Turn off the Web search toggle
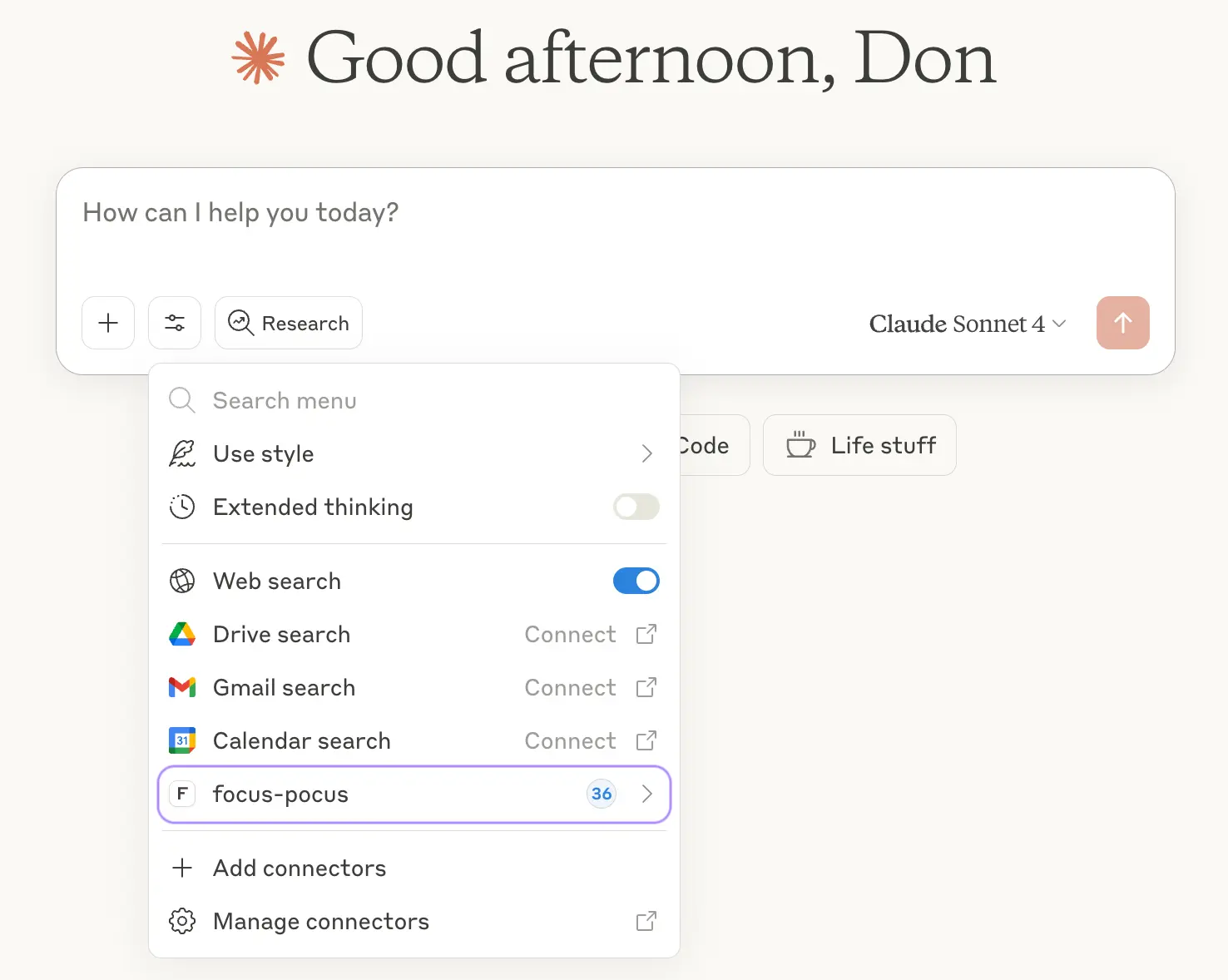The image size is (1228, 980). (x=636, y=581)
